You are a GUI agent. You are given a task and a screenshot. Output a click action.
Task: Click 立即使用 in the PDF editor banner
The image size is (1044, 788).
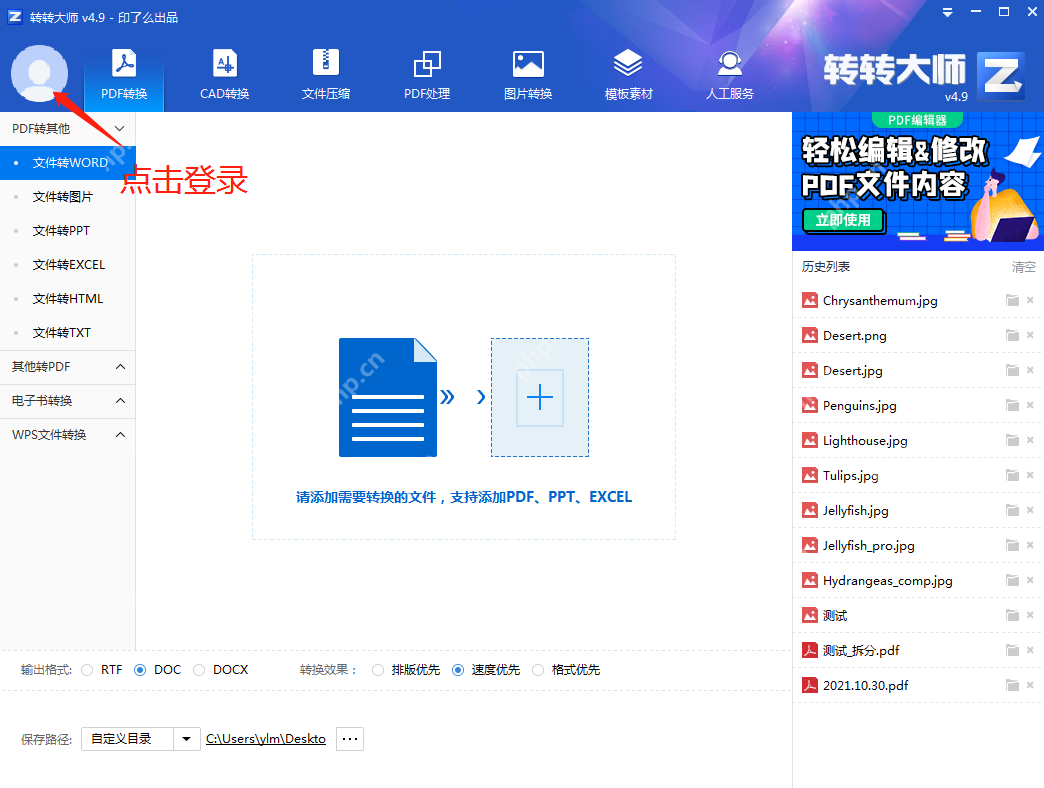[x=843, y=221]
